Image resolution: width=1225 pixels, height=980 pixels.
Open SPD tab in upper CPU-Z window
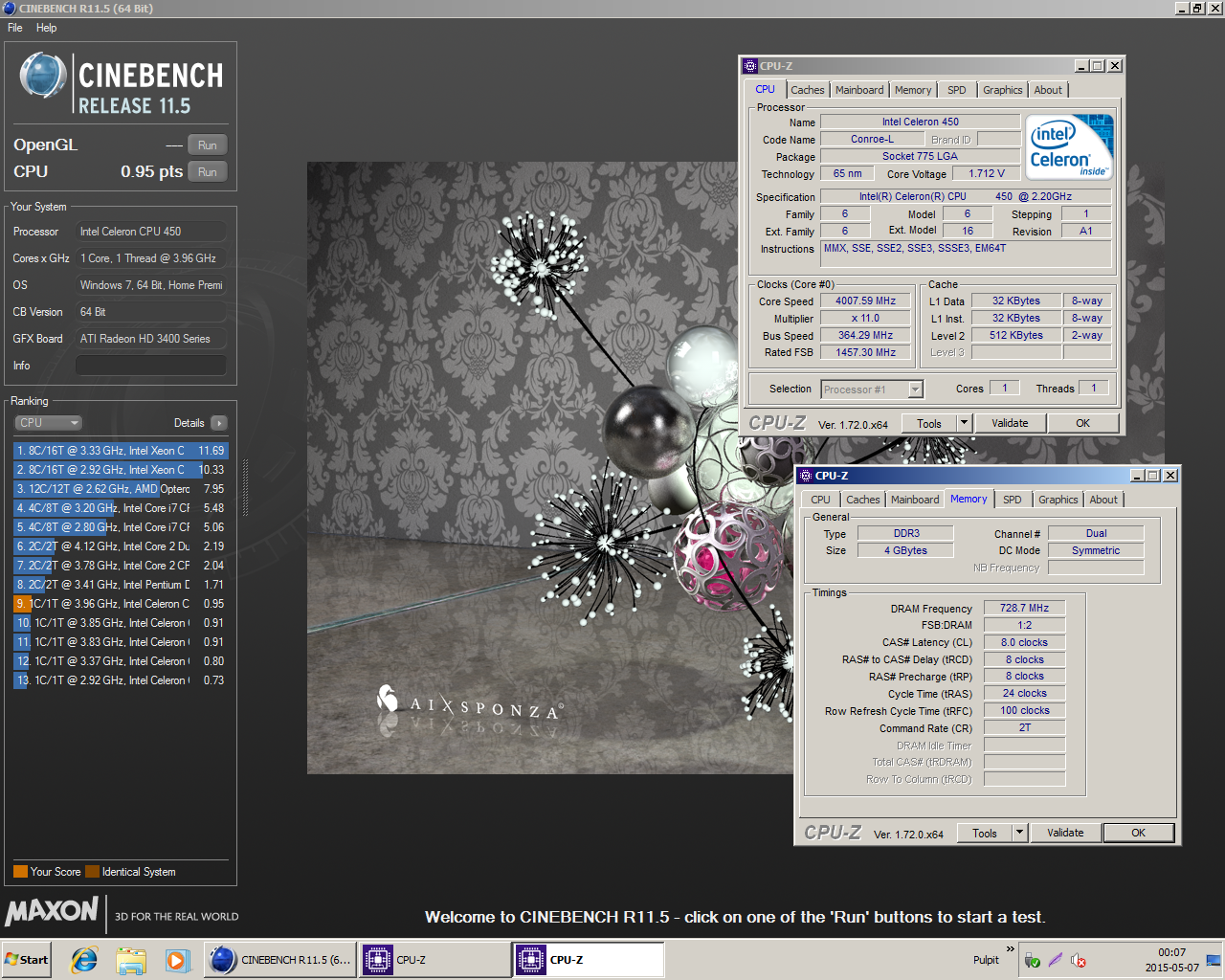point(957,90)
